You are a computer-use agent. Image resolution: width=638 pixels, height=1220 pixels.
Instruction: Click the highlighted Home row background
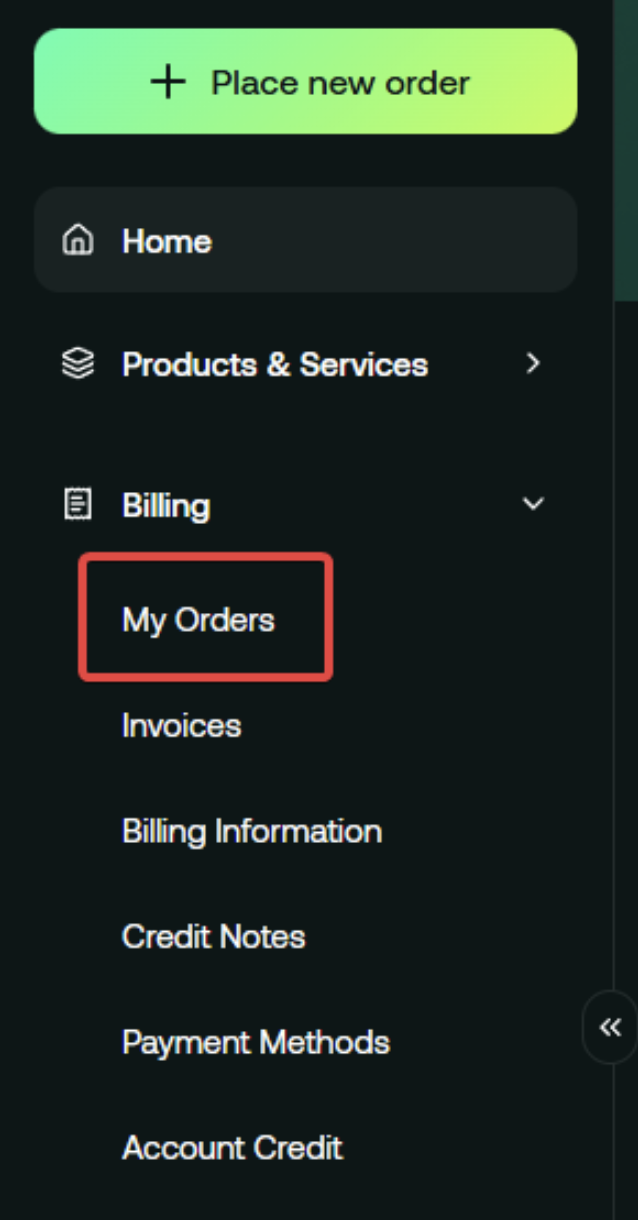pyautogui.click(x=400, y=241)
